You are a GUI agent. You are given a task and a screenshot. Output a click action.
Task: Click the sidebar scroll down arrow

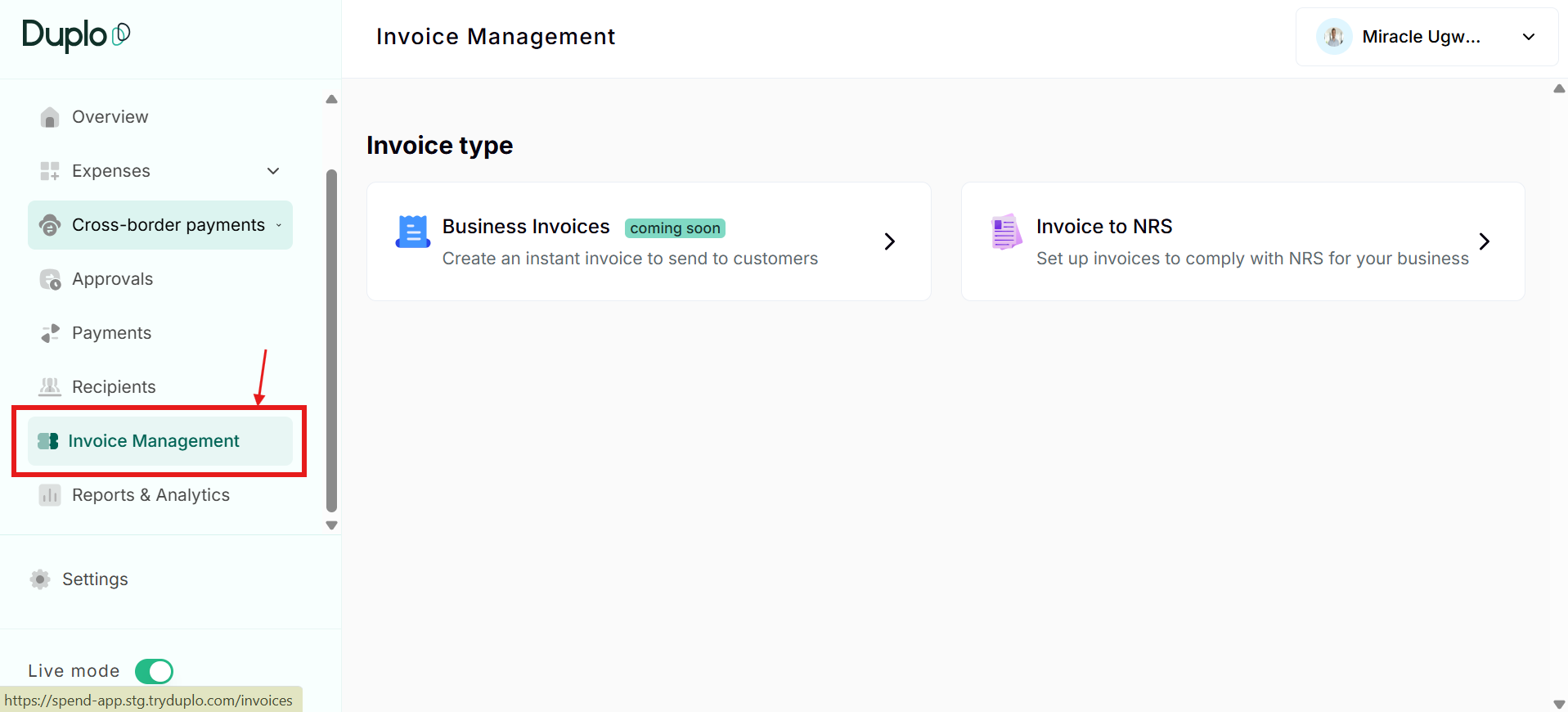click(x=331, y=525)
